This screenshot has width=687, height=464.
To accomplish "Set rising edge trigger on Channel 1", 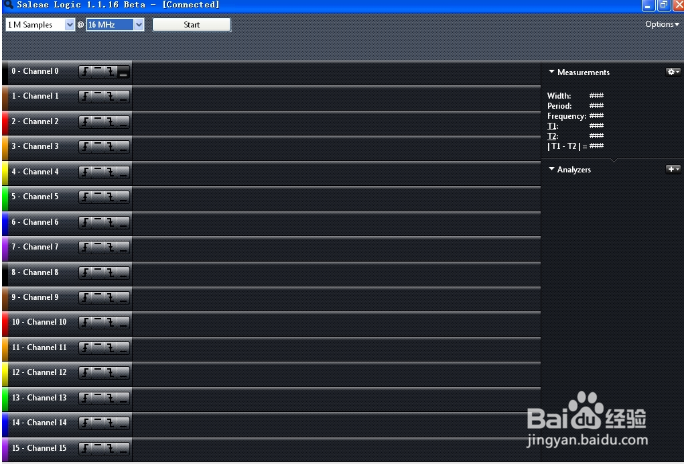I will coord(85,96).
